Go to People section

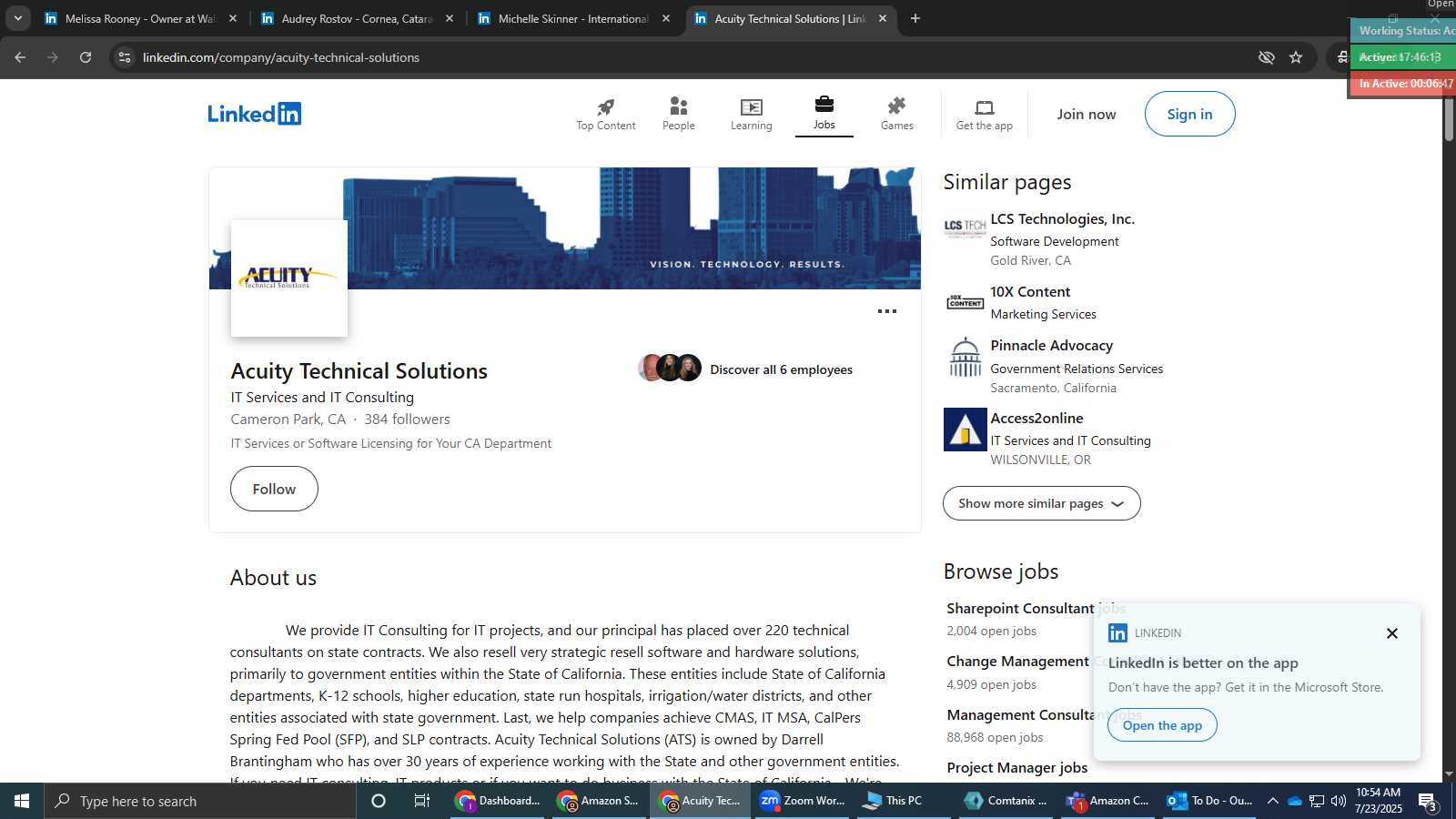click(x=678, y=114)
